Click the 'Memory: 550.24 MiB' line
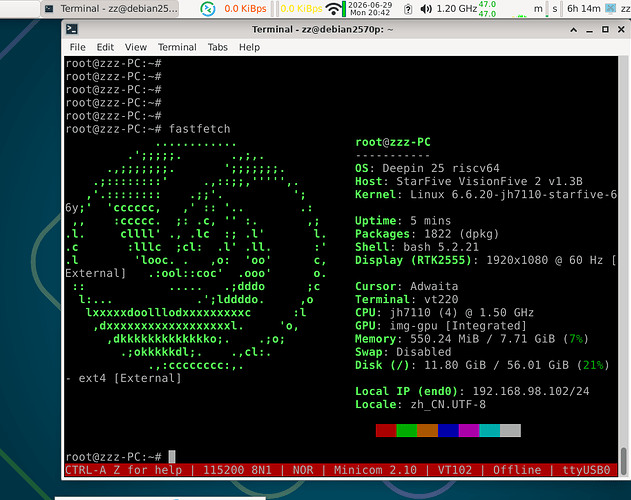This screenshot has height=500, width=631. pyautogui.click(x=472, y=339)
